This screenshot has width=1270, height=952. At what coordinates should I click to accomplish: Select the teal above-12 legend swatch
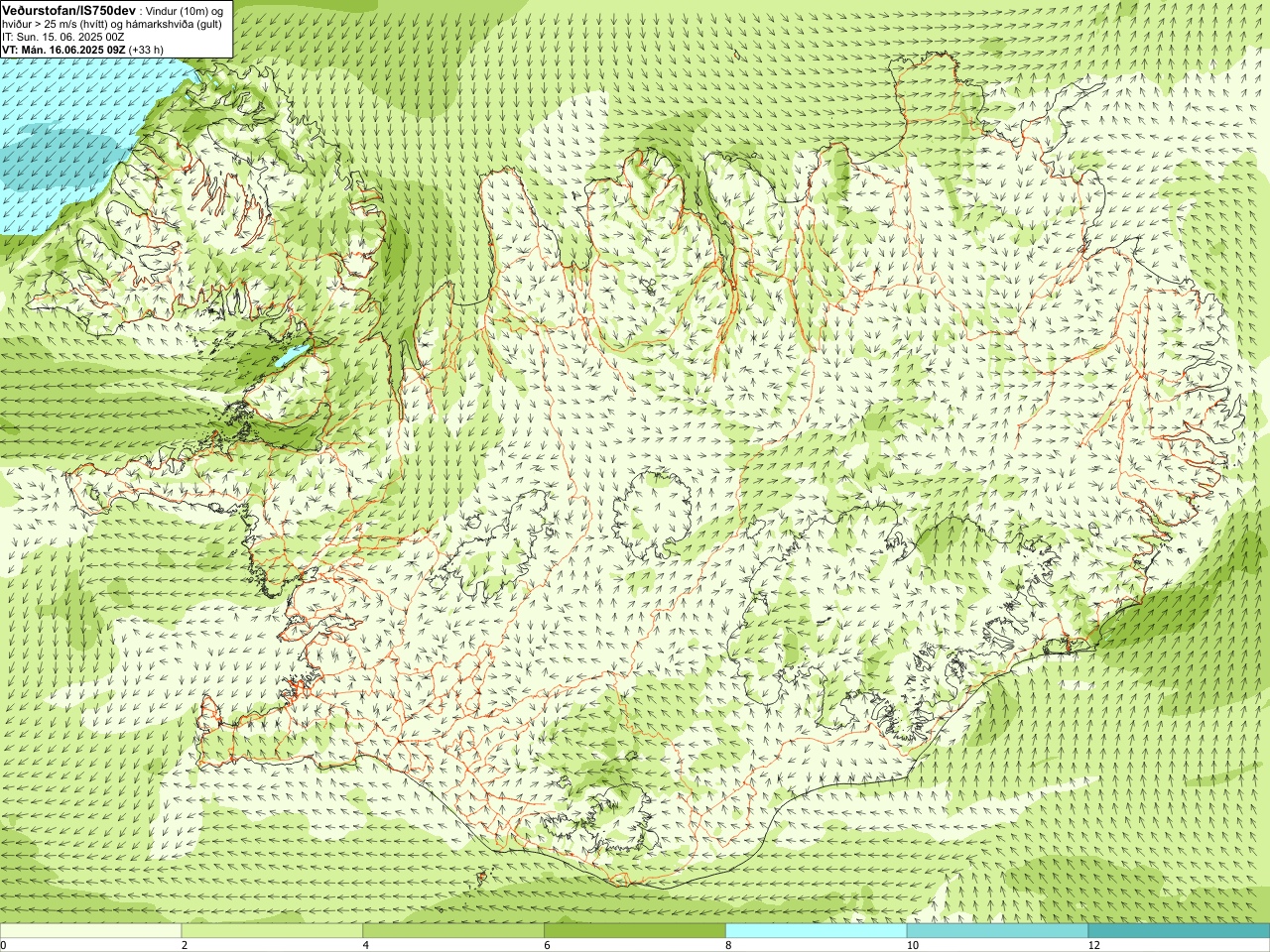1179,931
